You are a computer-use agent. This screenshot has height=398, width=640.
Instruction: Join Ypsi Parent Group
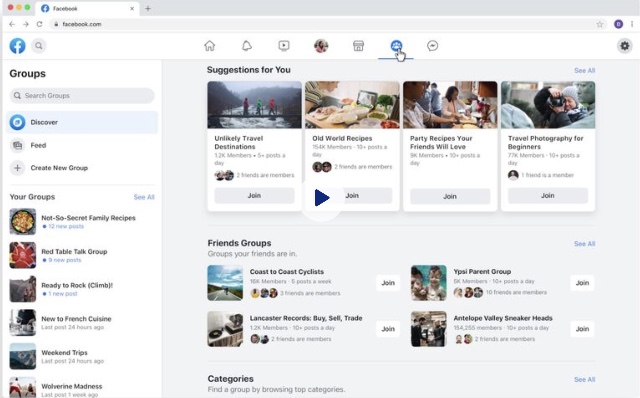[582, 283]
